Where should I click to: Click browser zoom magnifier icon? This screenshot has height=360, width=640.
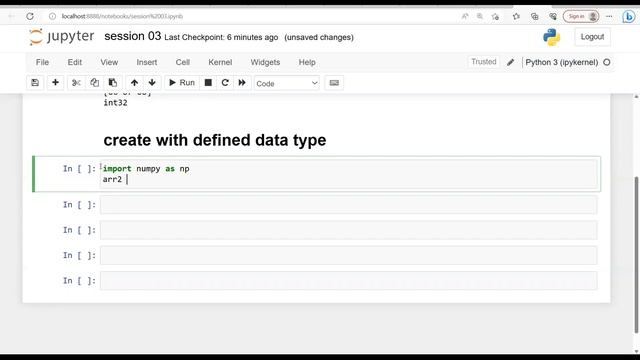click(x=480, y=16)
